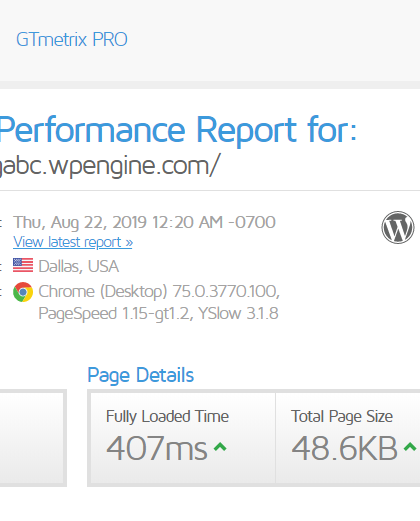Click the green arrow beside 407ms

coord(220,447)
